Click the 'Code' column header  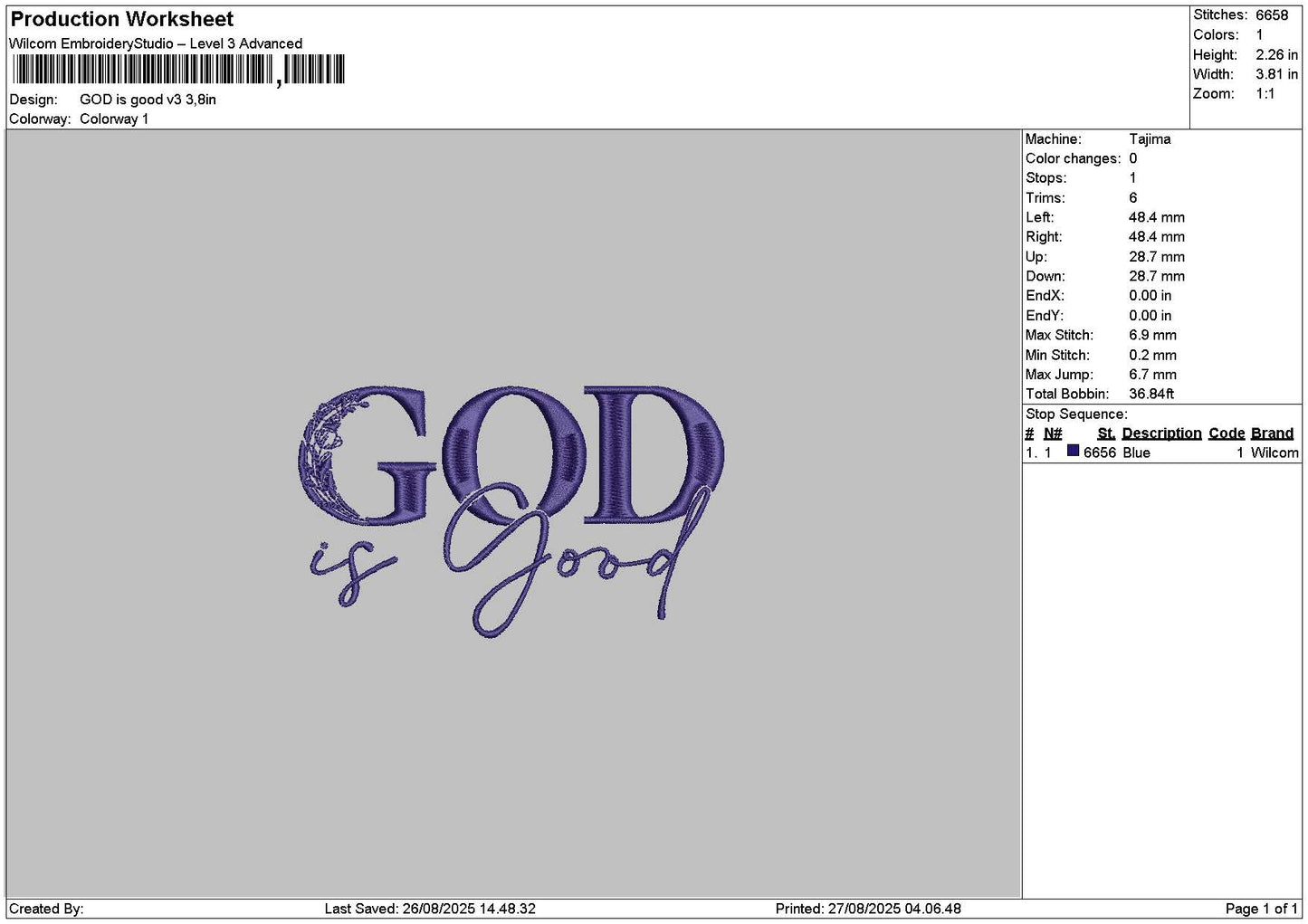(1227, 433)
